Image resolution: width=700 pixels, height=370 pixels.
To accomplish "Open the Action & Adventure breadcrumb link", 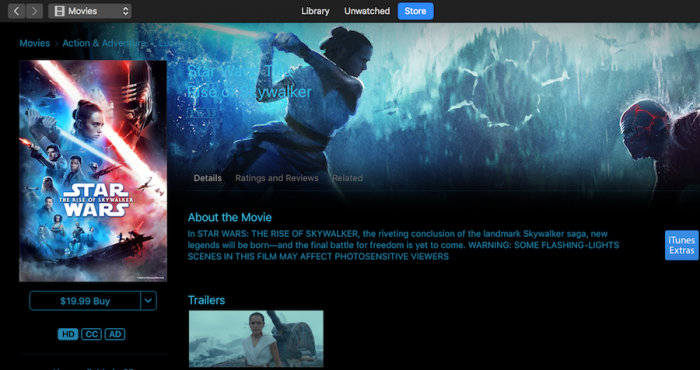I will click(104, 43).
